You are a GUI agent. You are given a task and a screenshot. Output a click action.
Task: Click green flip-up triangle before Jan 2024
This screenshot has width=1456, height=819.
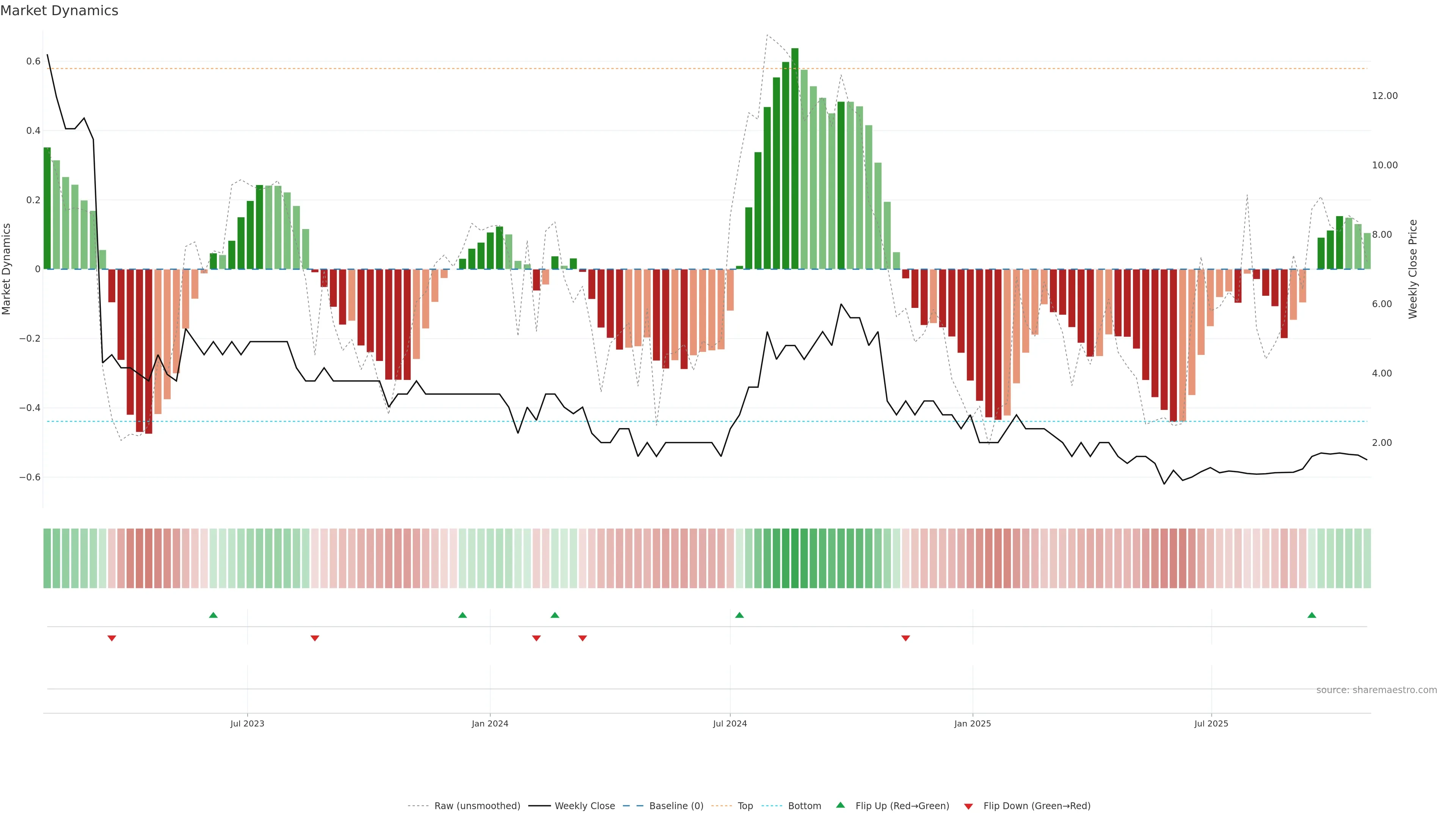tap(462, 615)
